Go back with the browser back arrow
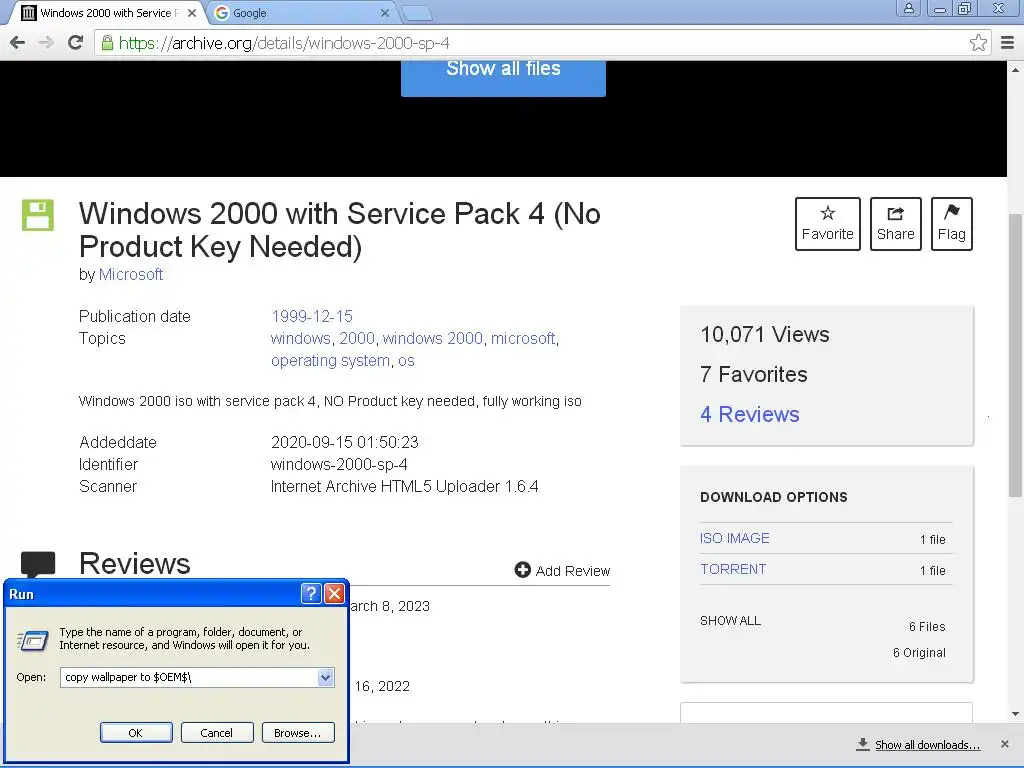Viewport: 1024px width, 768px height. pos(18,43)
